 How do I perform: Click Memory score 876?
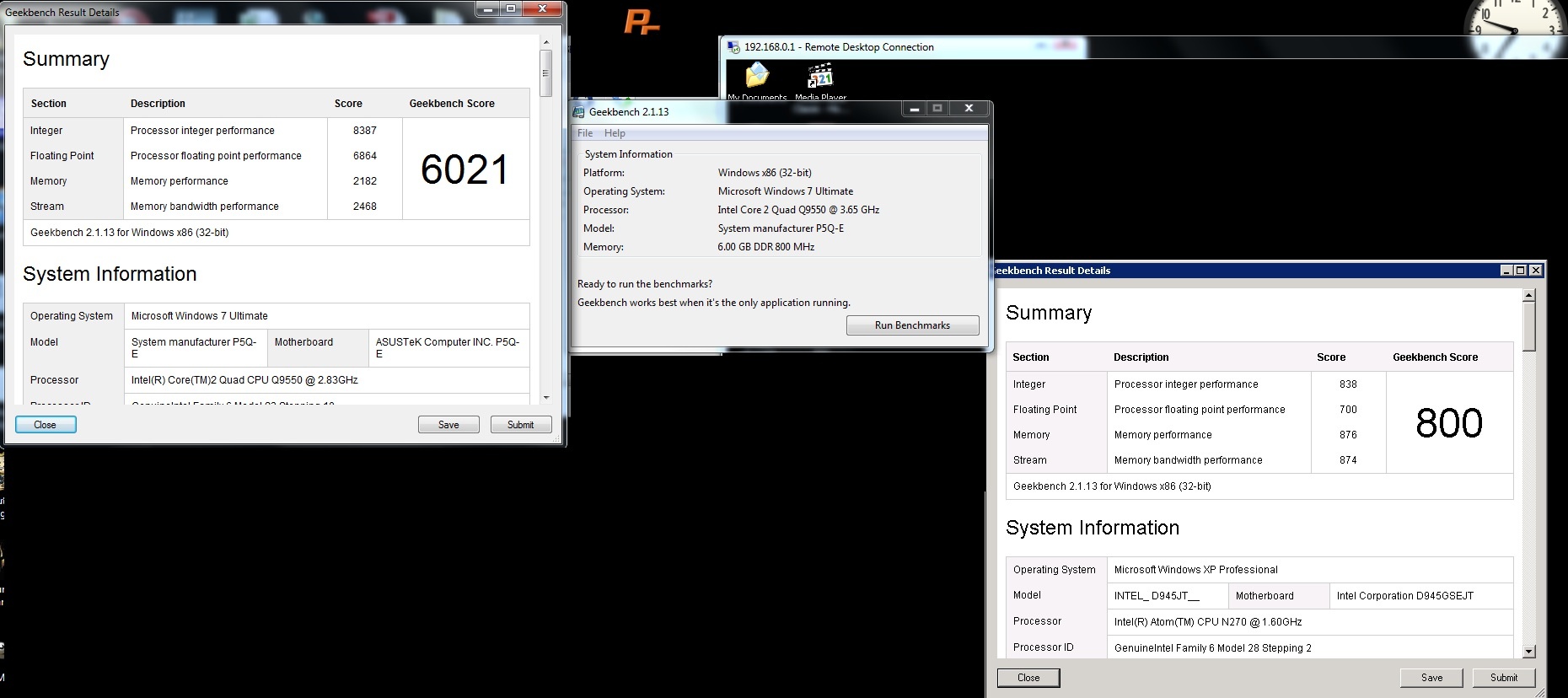point(1349,435)
